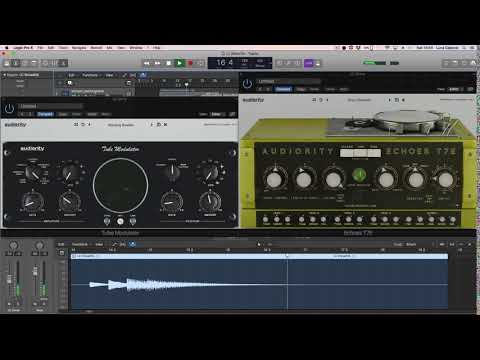Viewport: 480px width, 360px height.
Task: Click volume fader on the left mixer strip
Action: (10, 278)
